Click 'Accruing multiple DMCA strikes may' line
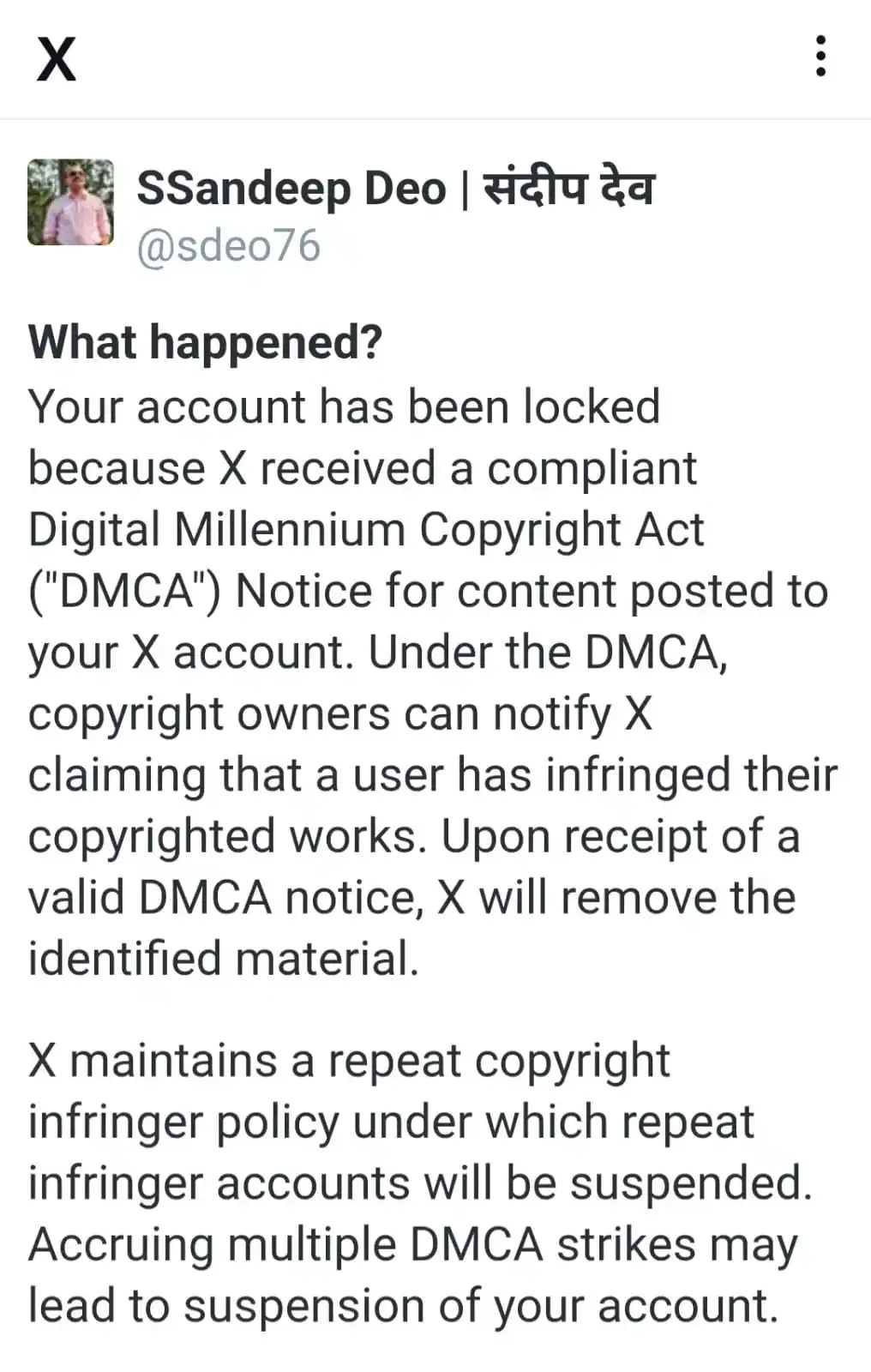The width and height of the screenshot is (871, 1372). (413, 1245)
